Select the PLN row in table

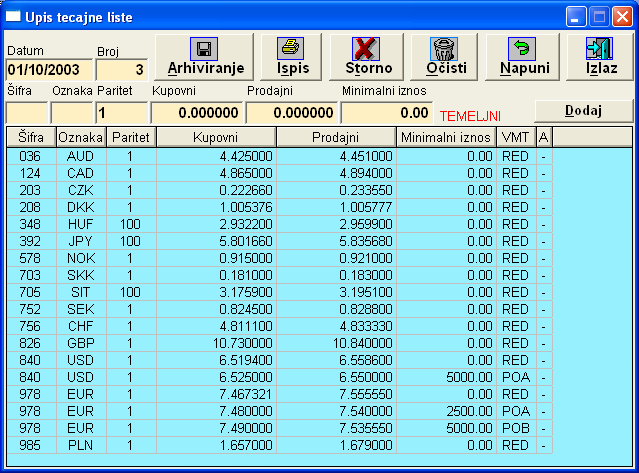pyautogui.click(x=80, y=443)
